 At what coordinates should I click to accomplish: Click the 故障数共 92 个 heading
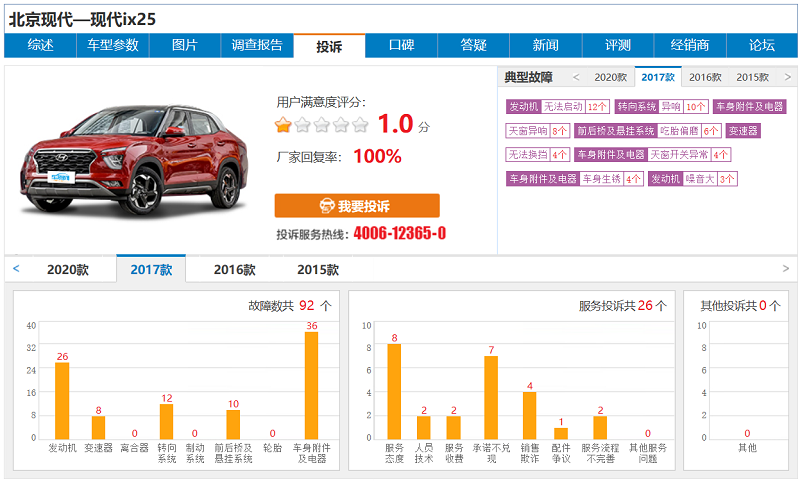click(290, 306)
